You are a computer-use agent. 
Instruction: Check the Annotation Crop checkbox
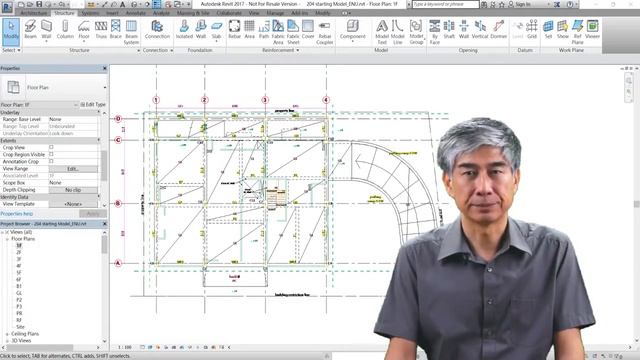(51, 161)
